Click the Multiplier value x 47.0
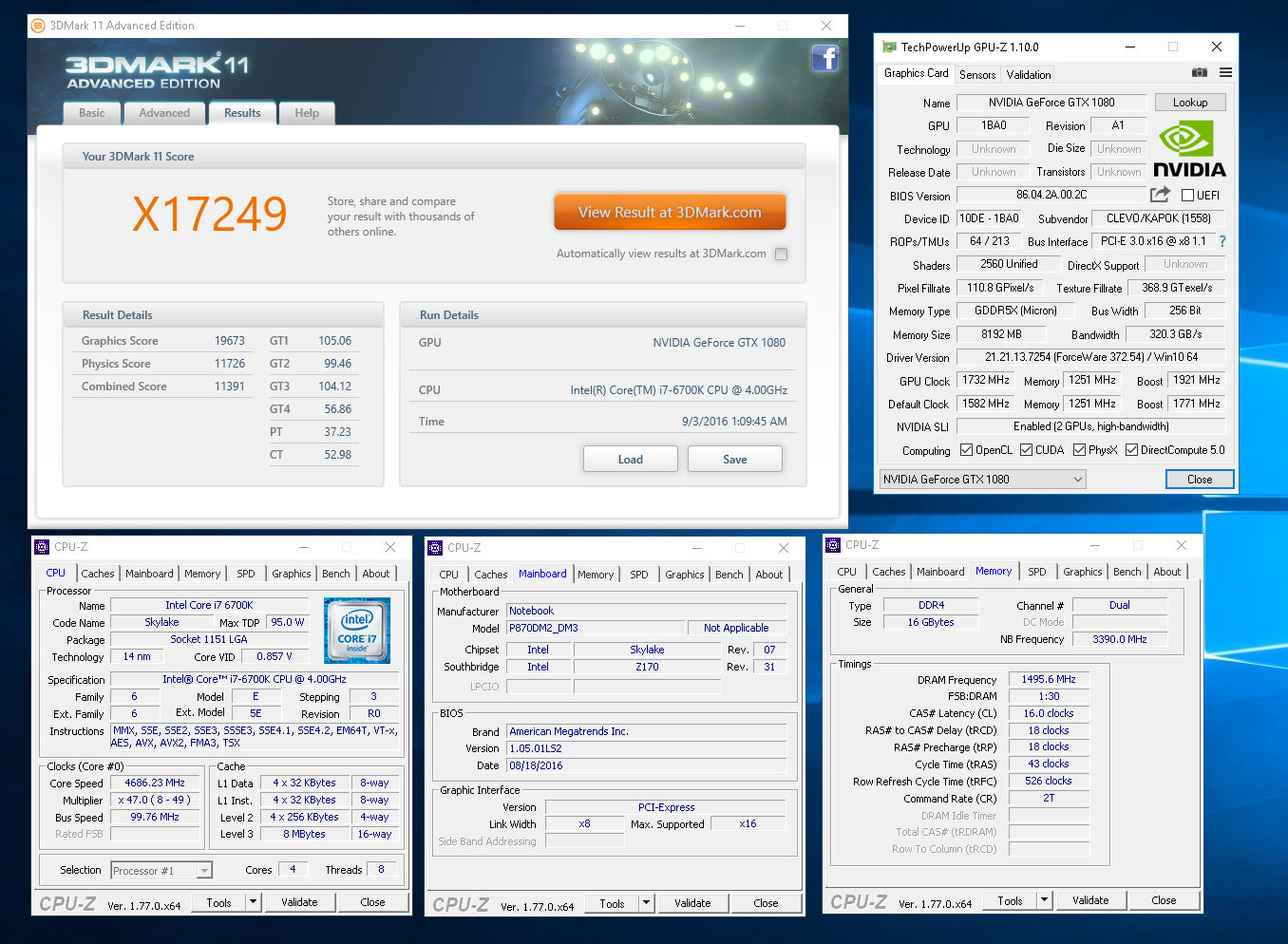The image size is (1288, 944). pos(155,801)
